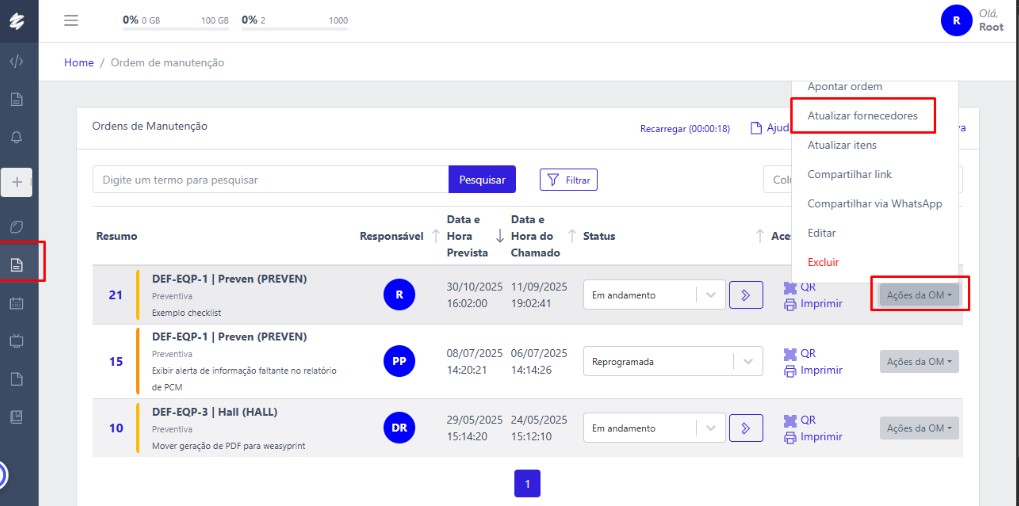Click the code brackets icon in sidebar
This screenshot has width=1019, height=506.
tap(16, 61)
